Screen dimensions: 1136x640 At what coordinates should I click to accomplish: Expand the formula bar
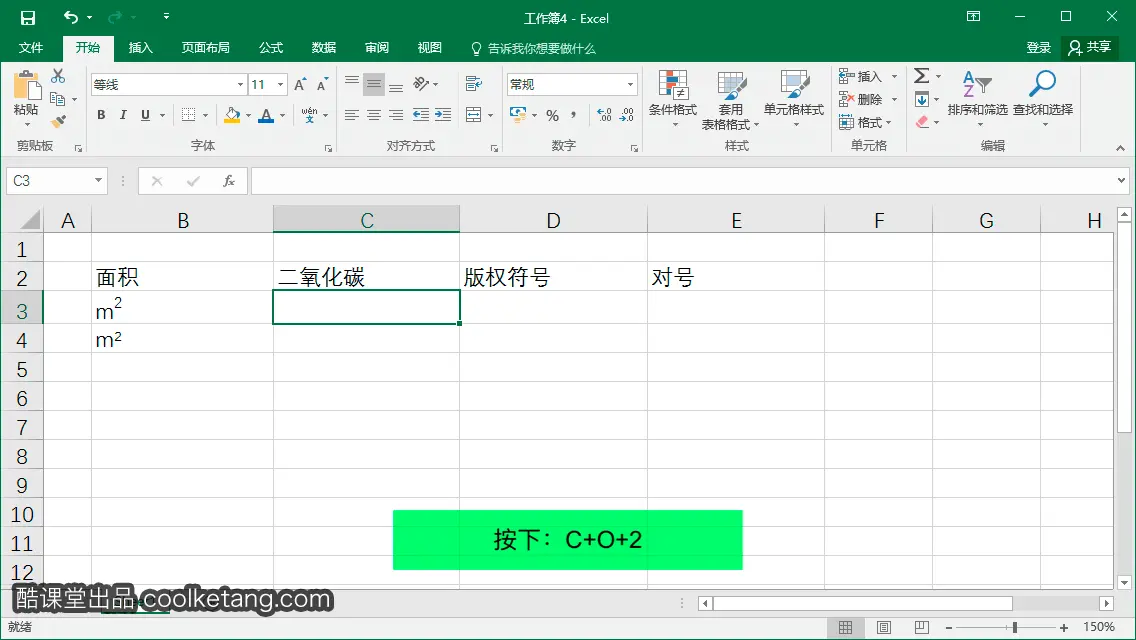1121,180
